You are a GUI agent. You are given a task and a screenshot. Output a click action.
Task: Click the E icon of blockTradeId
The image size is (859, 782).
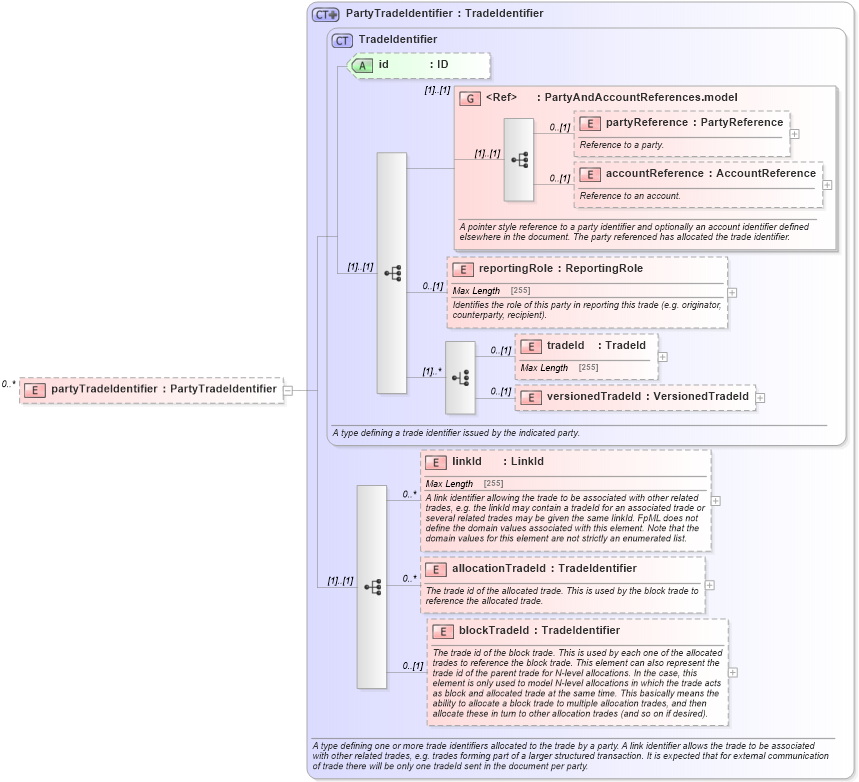click(443, 631)
